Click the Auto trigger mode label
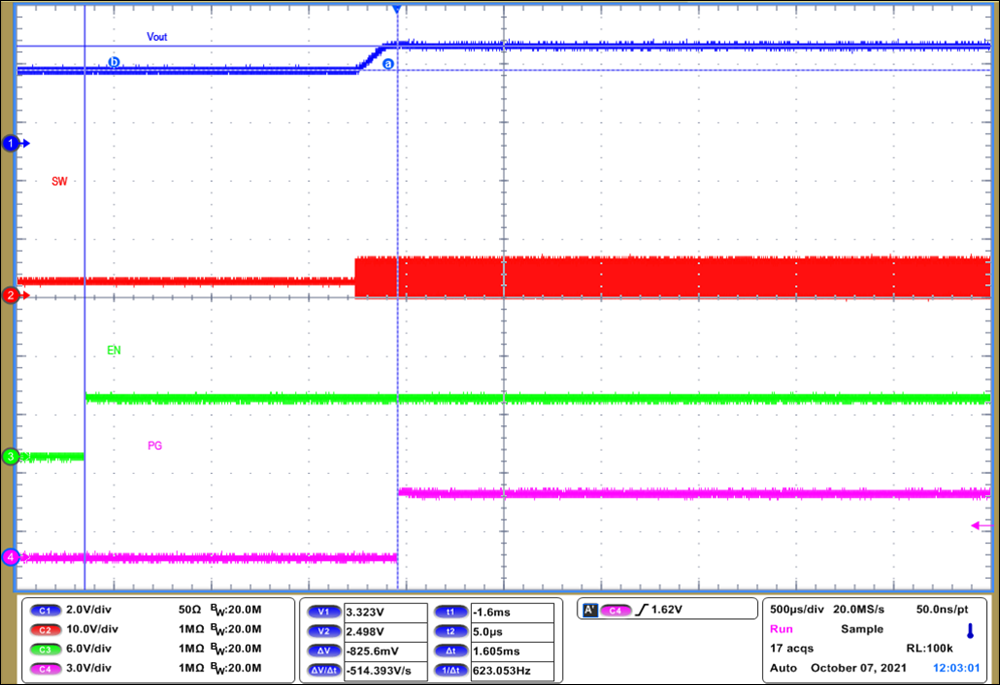Image resolution: width=1000 pixels, height=685 pixels. tap(781, 668)
